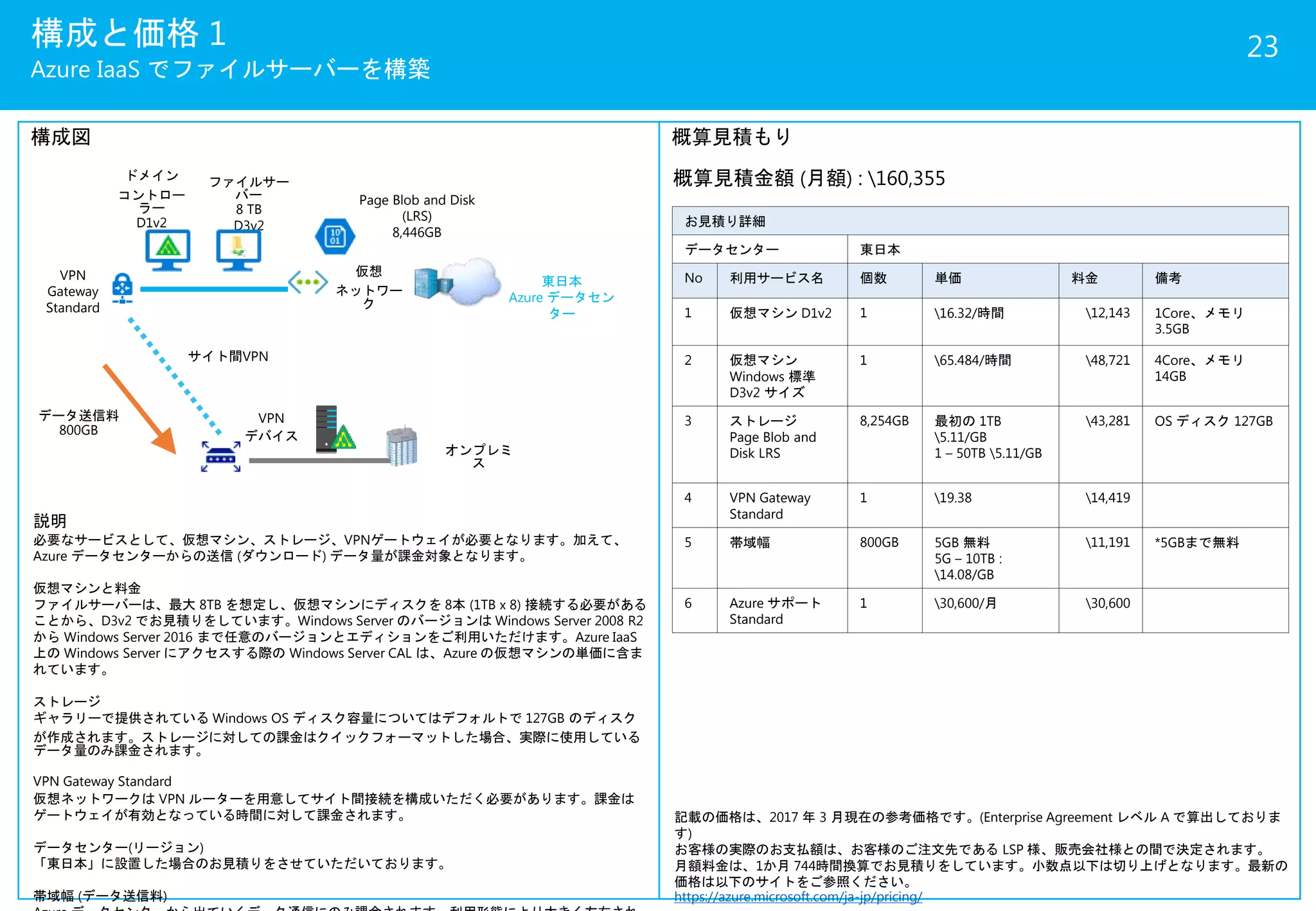Click the monthly estimate total \160,355
The height and width of the screenshot is (911, 1316).
coord(907,178)
